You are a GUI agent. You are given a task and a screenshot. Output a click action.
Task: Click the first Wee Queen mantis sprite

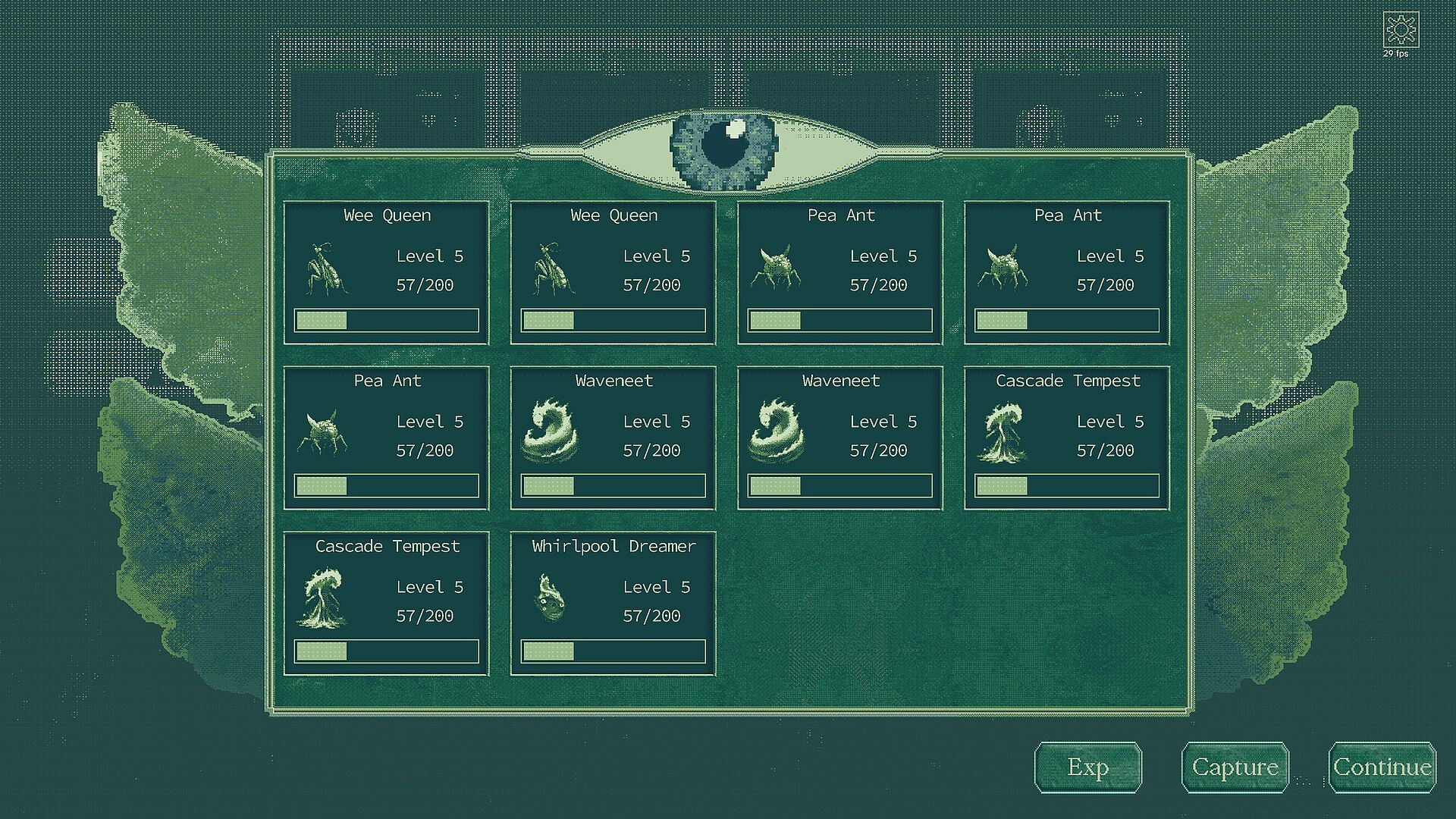(x=325, y=269)
